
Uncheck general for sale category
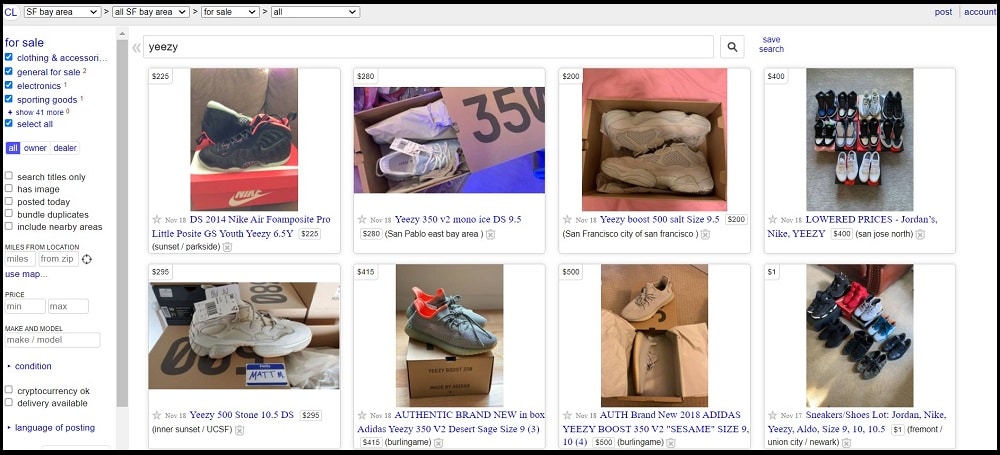pos(9,71)
